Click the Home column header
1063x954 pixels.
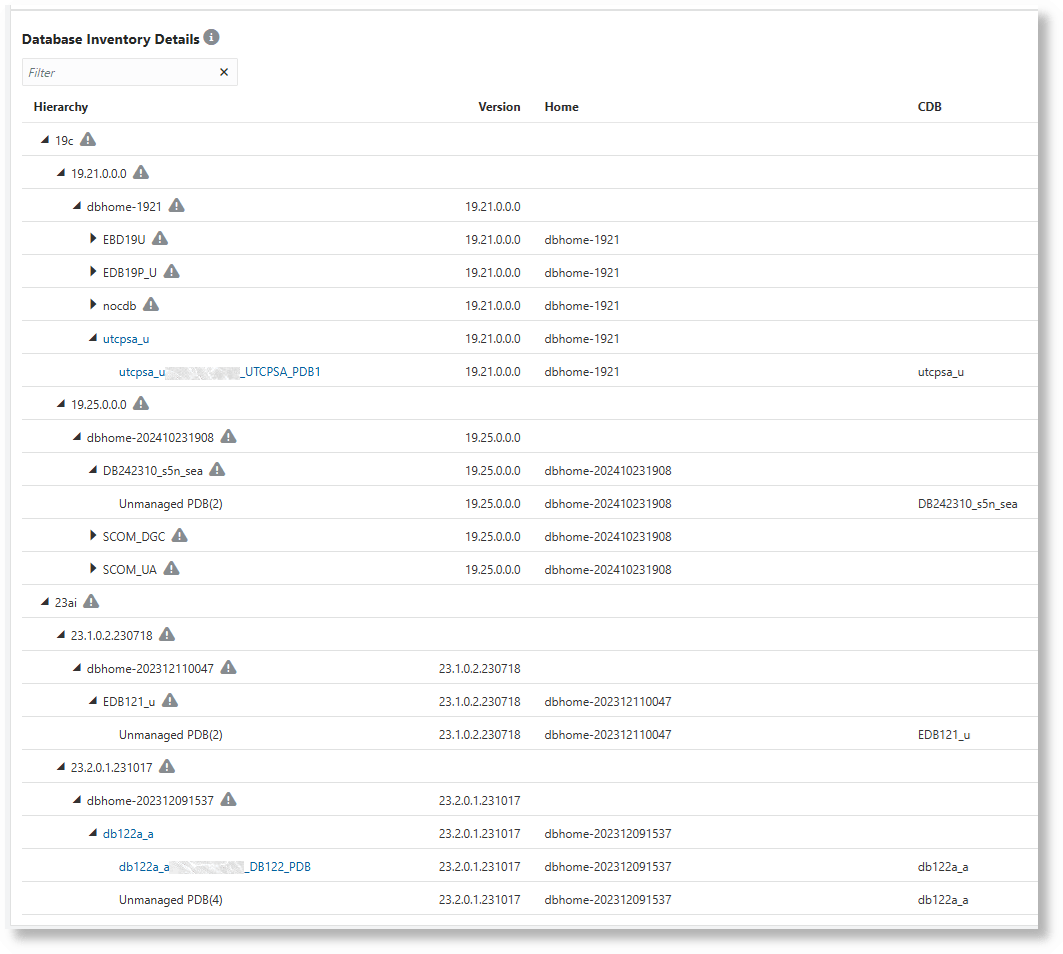pos(561,106)
